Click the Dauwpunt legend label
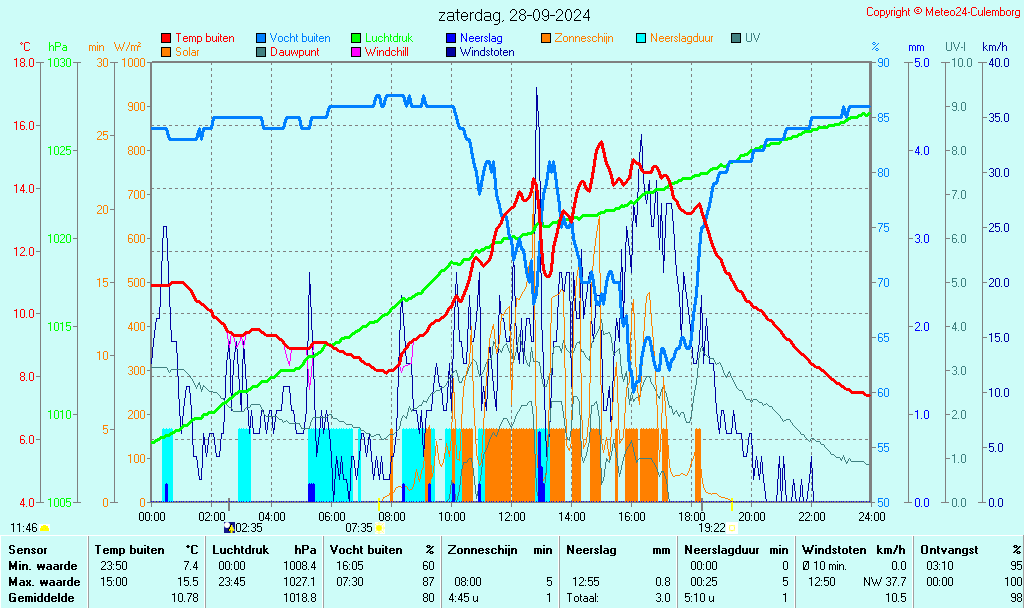 pyautogui.click(x=294, y=52)
